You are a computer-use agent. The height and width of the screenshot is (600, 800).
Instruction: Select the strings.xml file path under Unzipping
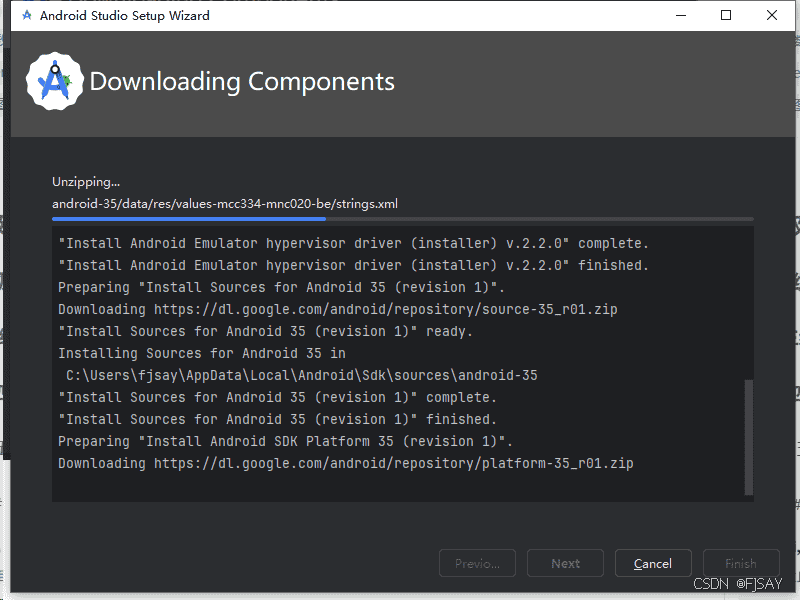click(x=225, y=203)
